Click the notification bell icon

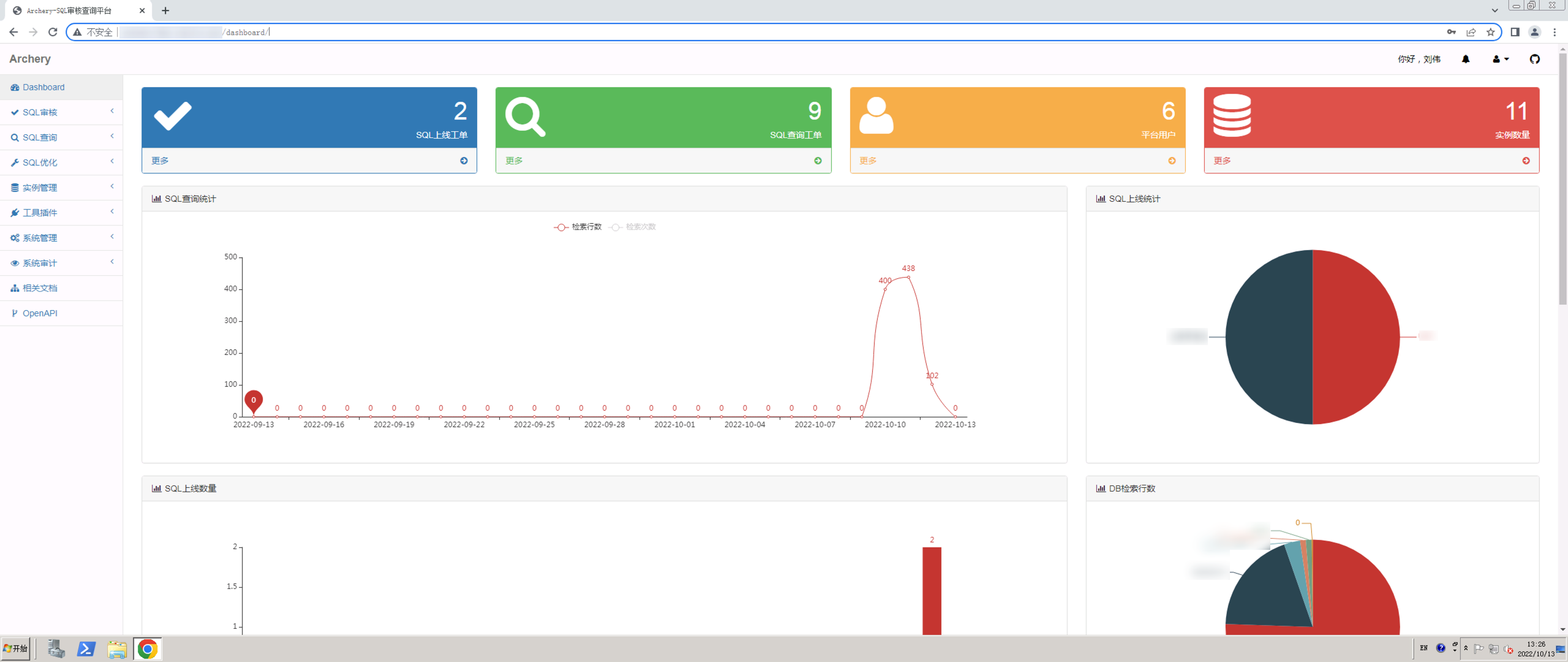point(1465,59)
